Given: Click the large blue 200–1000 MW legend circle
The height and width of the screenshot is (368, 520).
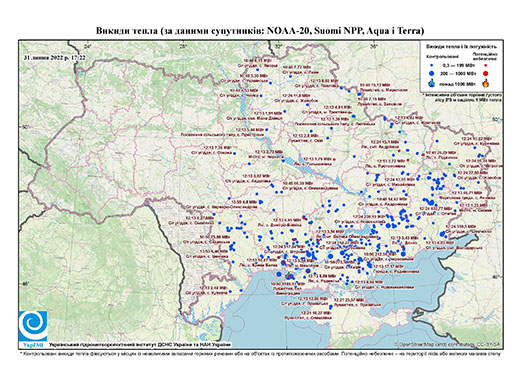Looking at the screenshot, I should (431, 73).
